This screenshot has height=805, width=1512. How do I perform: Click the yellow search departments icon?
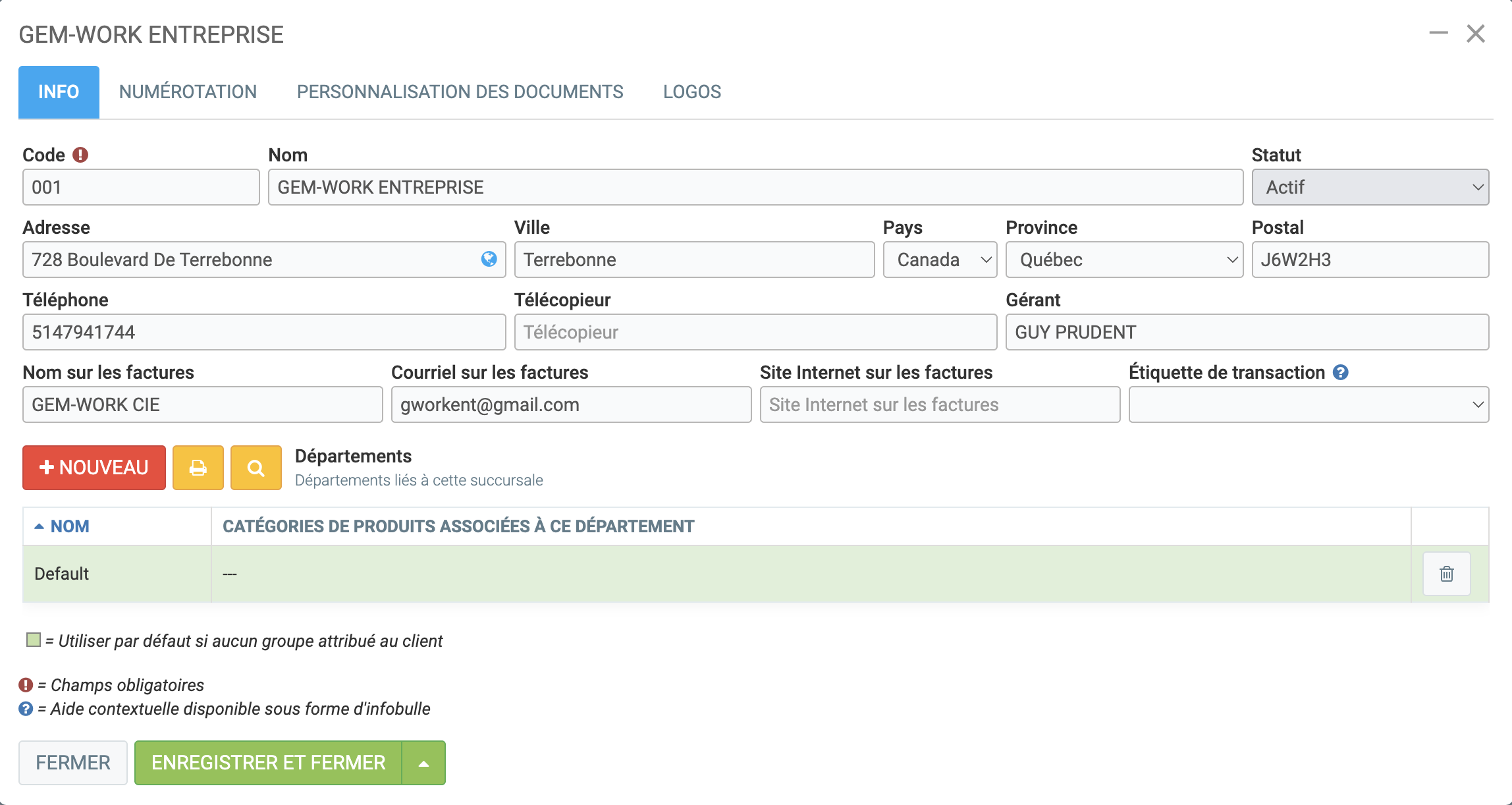256,468
